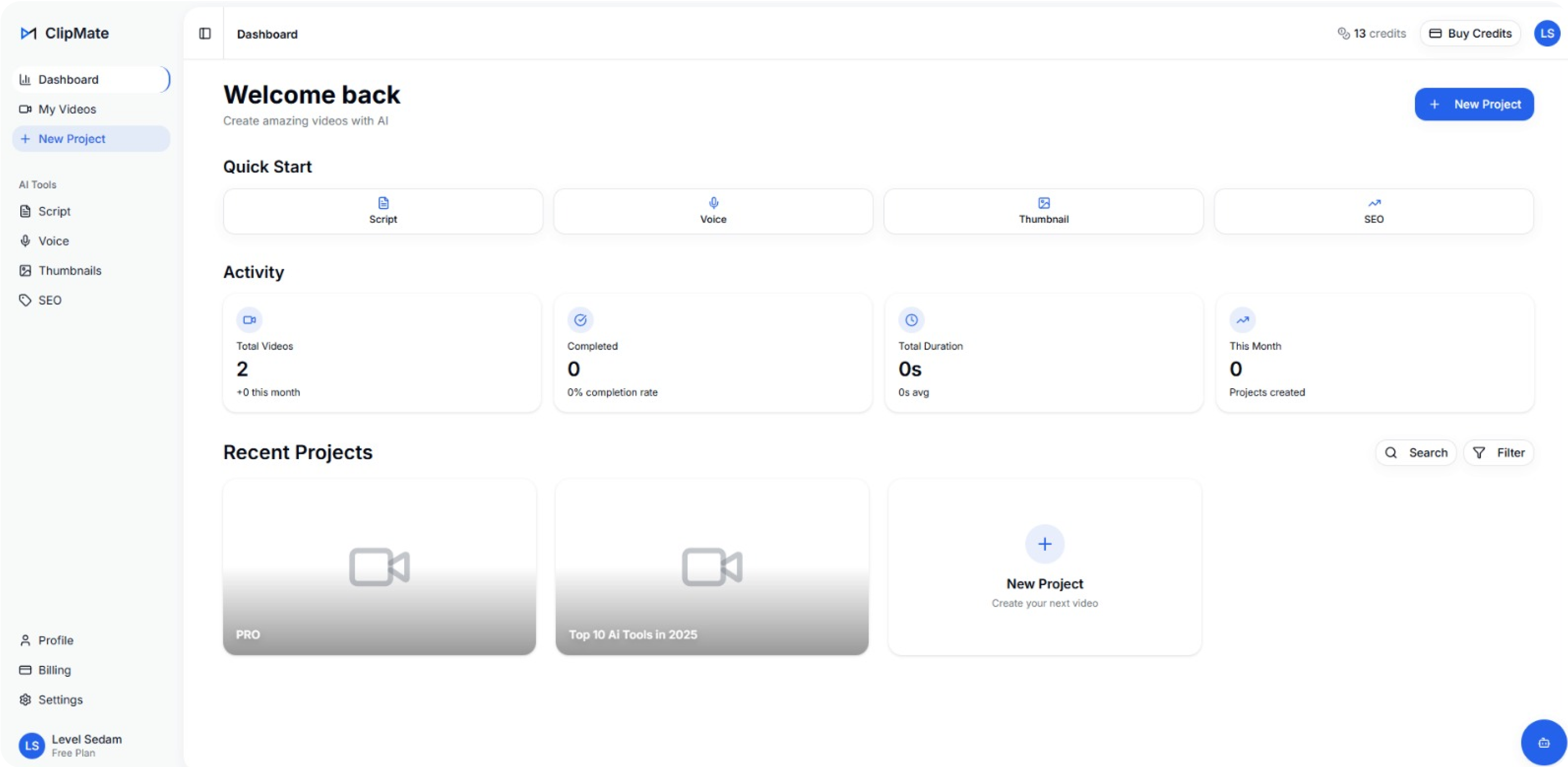Click the 13 credits indicator
Screen dimensions: 1568x767
pyautogui.click(x=1371, y=33)
